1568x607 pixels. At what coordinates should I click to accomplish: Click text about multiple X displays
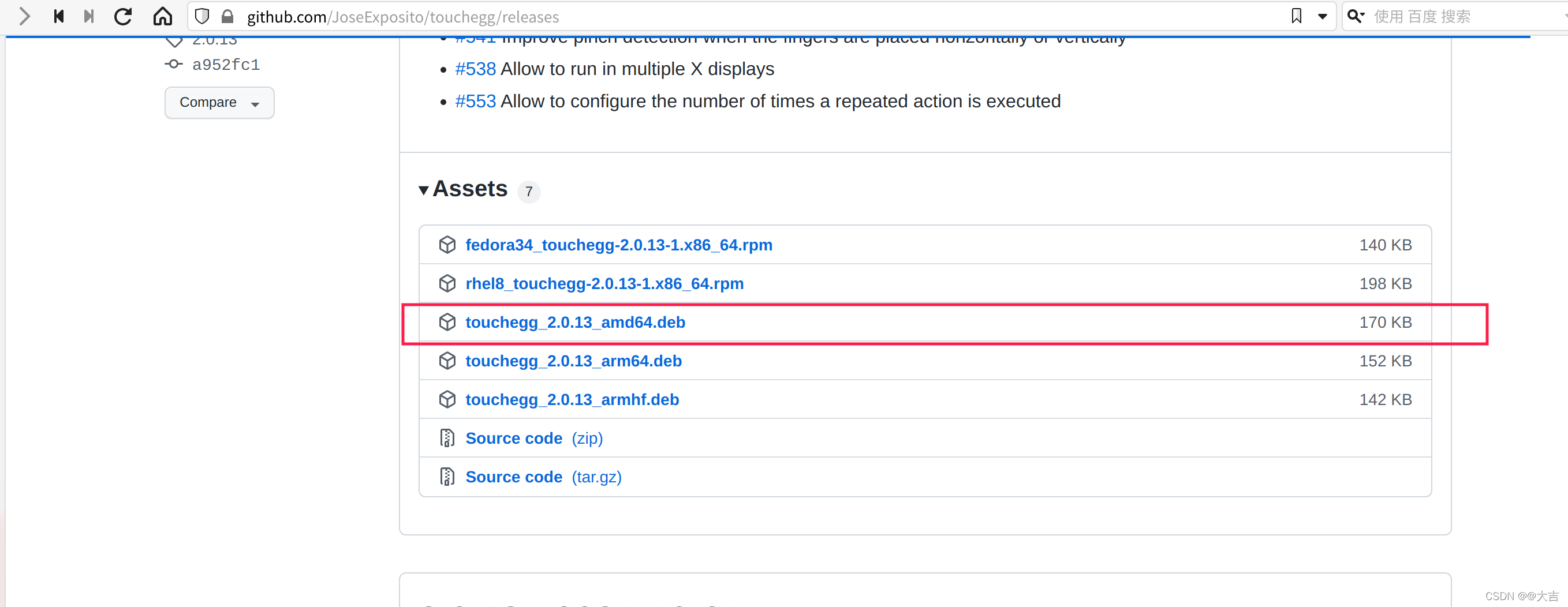tap(637, 69)
